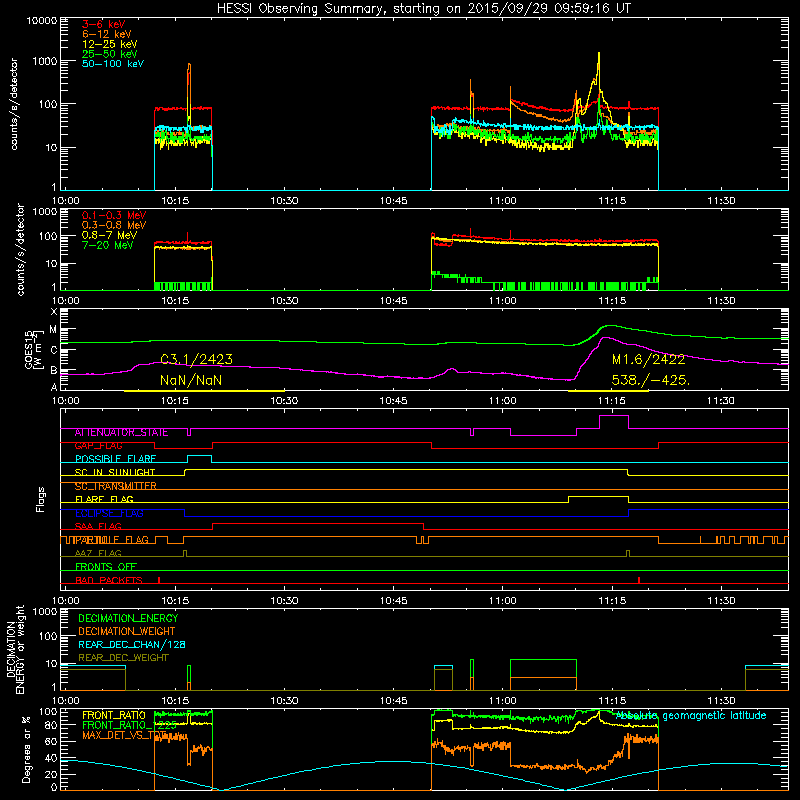
Task: Select the 12-25 keV legend label
Action: (x=109, y=44)
